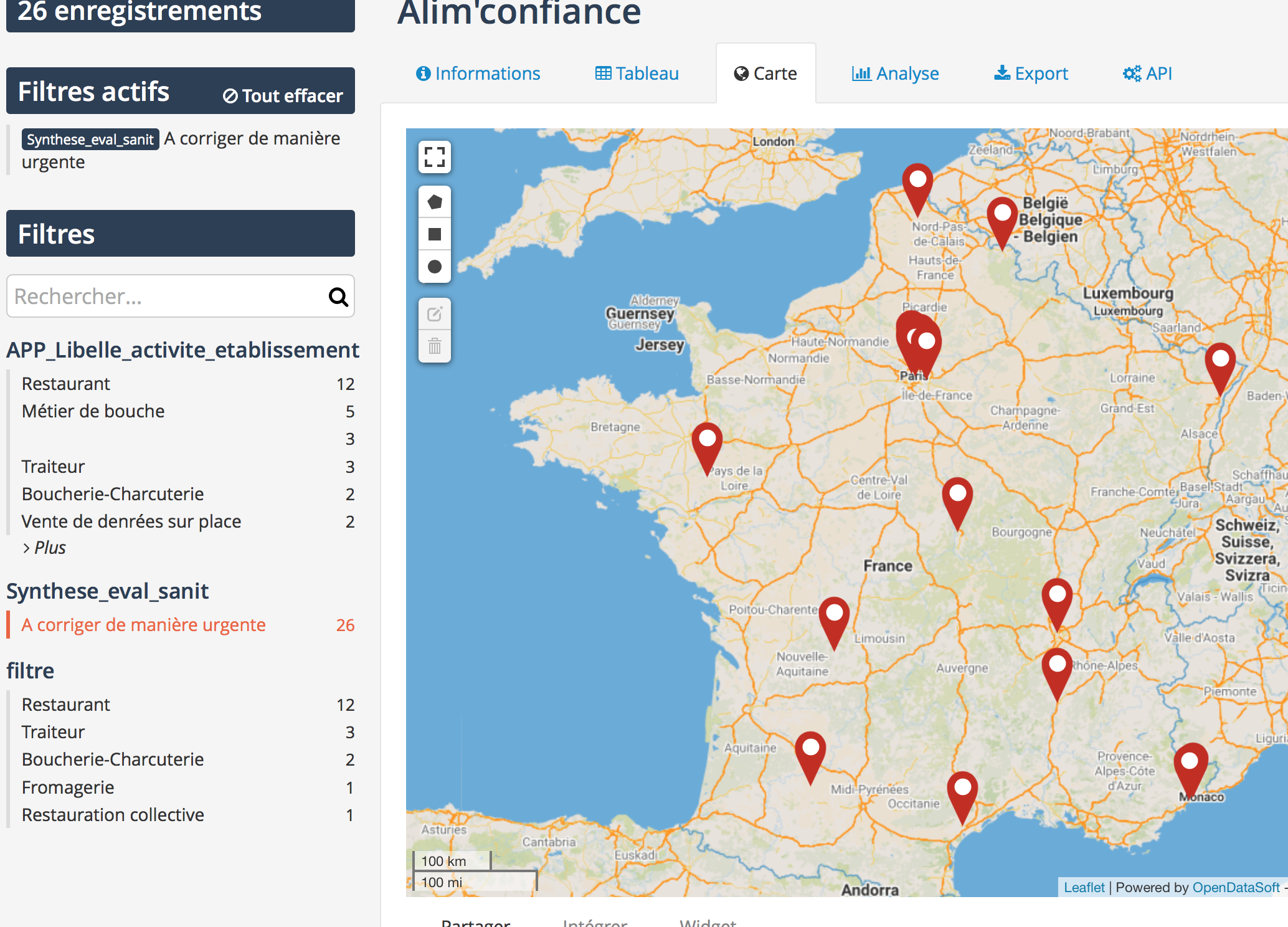Image resolution: width=1288 pixels, height=927 pixels.
Task: Click the search magnifier icon
Action: (x=338, y=297)
